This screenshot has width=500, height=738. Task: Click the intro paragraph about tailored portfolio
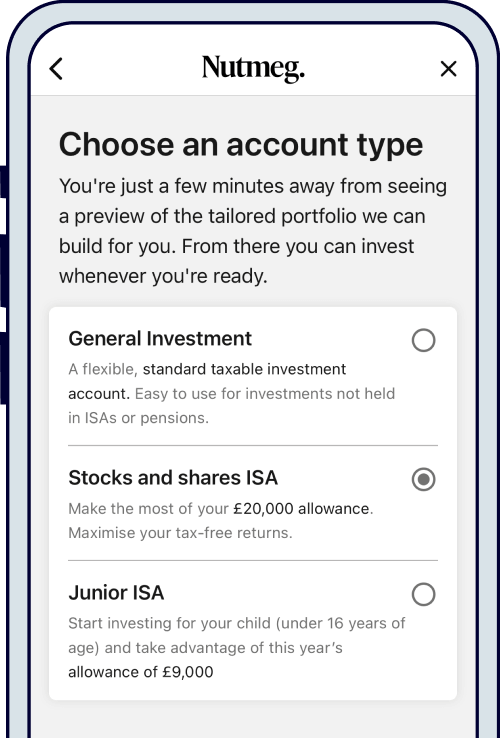[253, 231]
